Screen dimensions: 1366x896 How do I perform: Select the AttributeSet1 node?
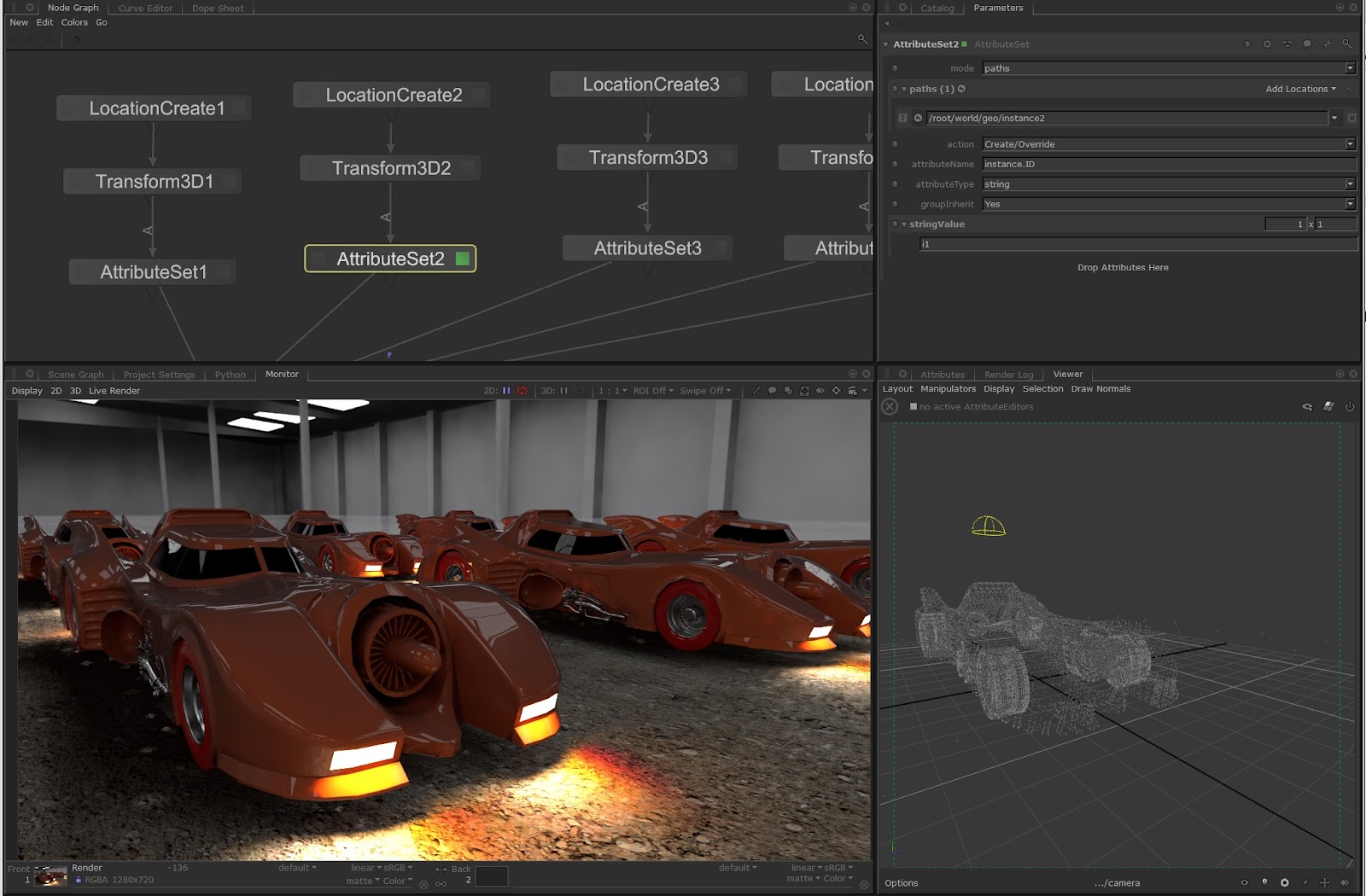coord(152,272)
